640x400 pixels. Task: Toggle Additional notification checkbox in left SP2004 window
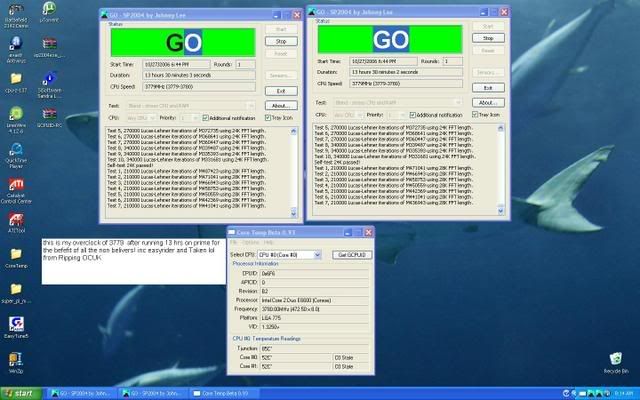(x=205, y=116)
